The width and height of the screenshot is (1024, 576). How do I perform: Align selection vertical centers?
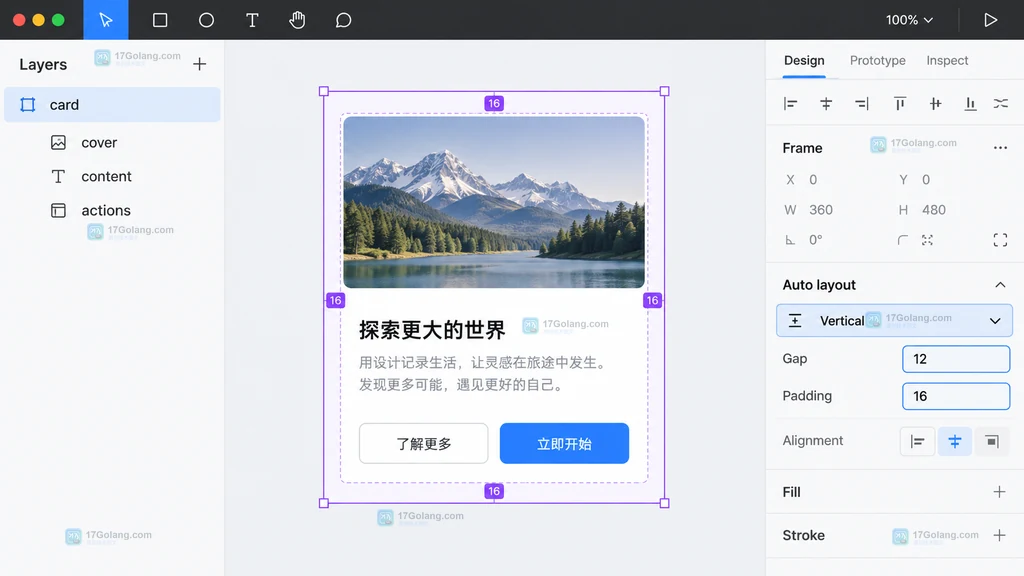(935, 103)
